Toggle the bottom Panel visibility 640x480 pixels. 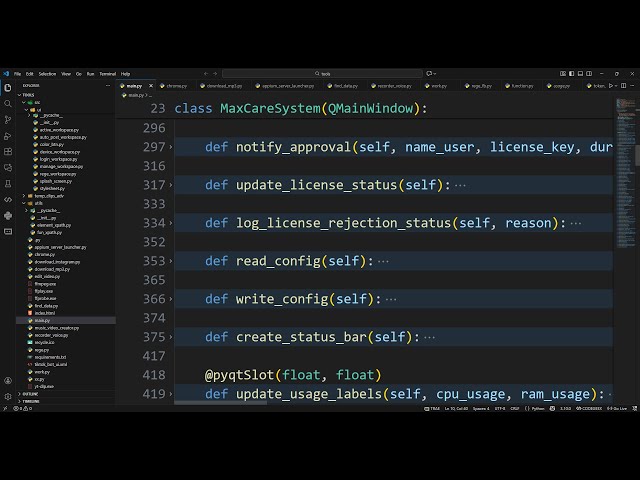pyautogui.click(x=580, y=74)
